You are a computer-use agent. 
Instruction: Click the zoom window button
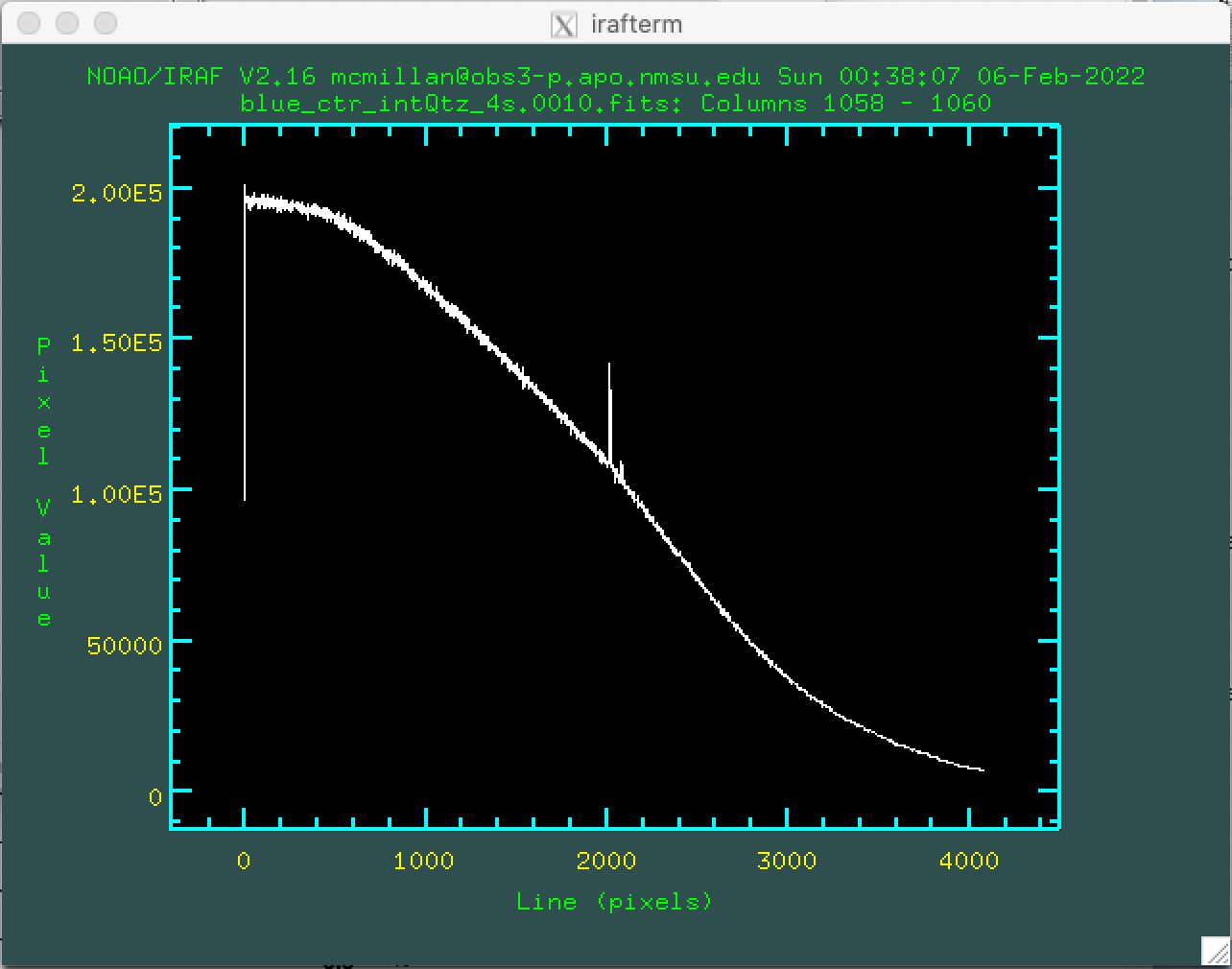[x=106, y=23]
